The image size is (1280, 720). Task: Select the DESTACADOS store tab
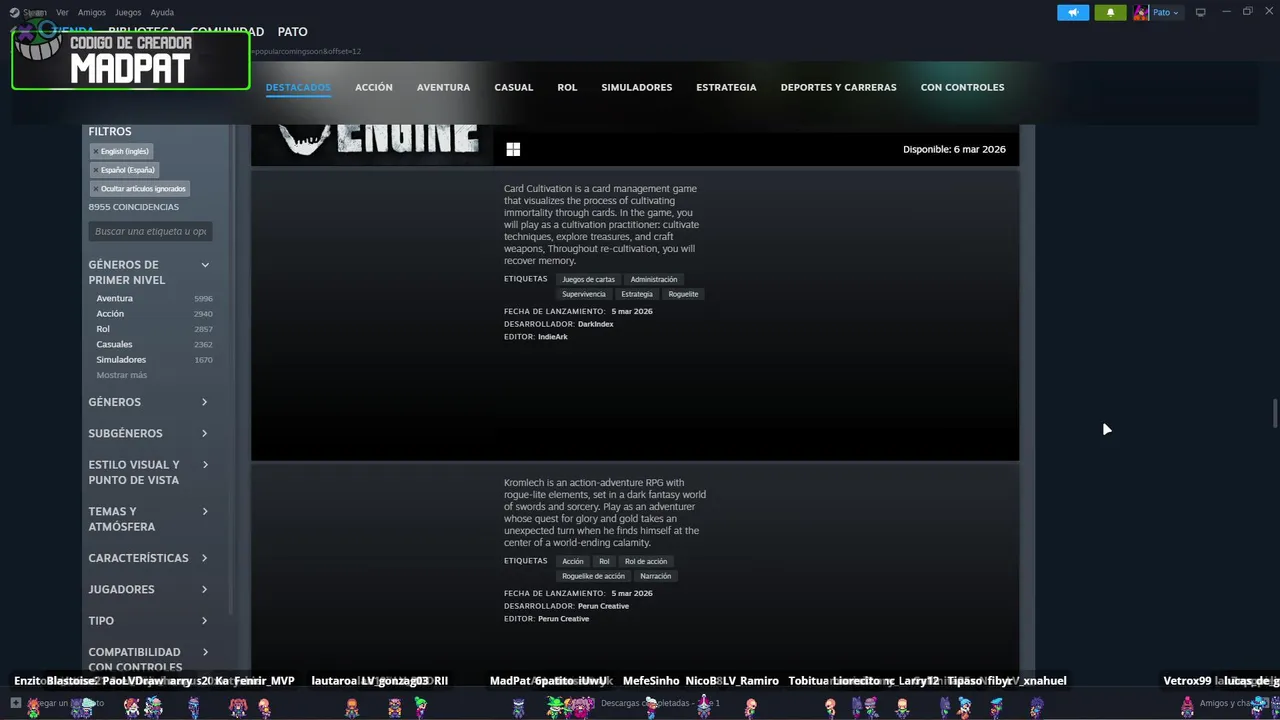tap(298, 87)
